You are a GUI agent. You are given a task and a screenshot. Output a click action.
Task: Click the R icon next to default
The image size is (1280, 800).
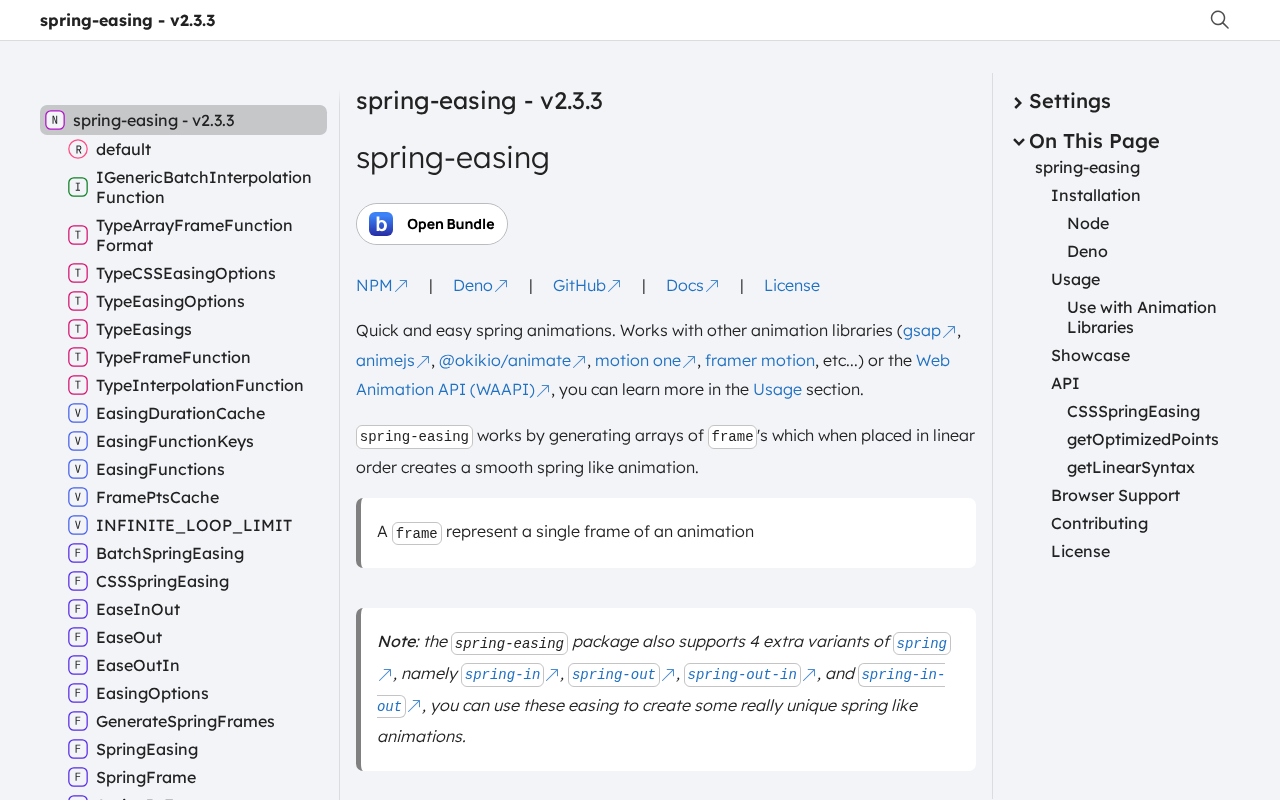coord(78,149)
